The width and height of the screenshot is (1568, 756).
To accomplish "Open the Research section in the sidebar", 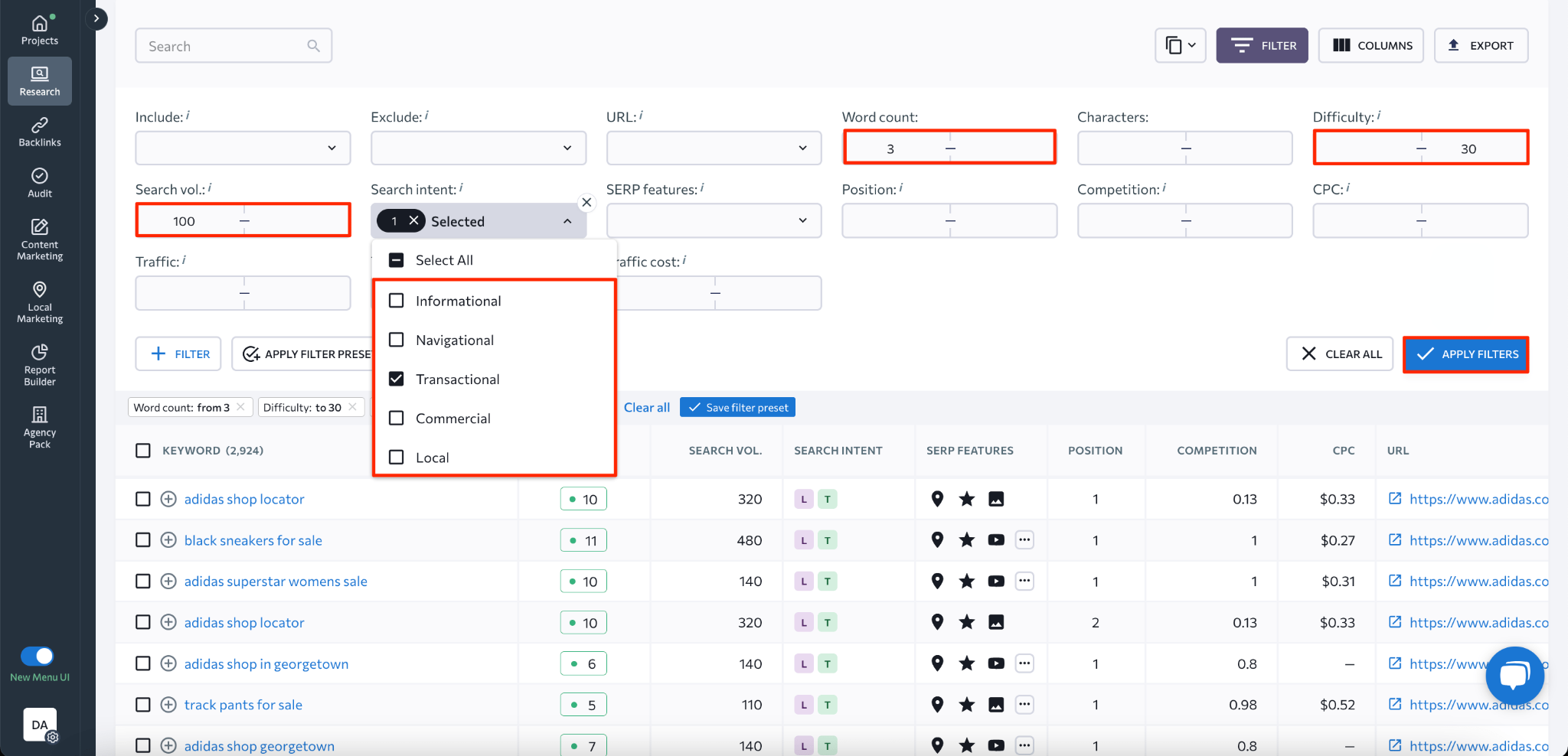I will pyautogui.click(x=39, y=80).
